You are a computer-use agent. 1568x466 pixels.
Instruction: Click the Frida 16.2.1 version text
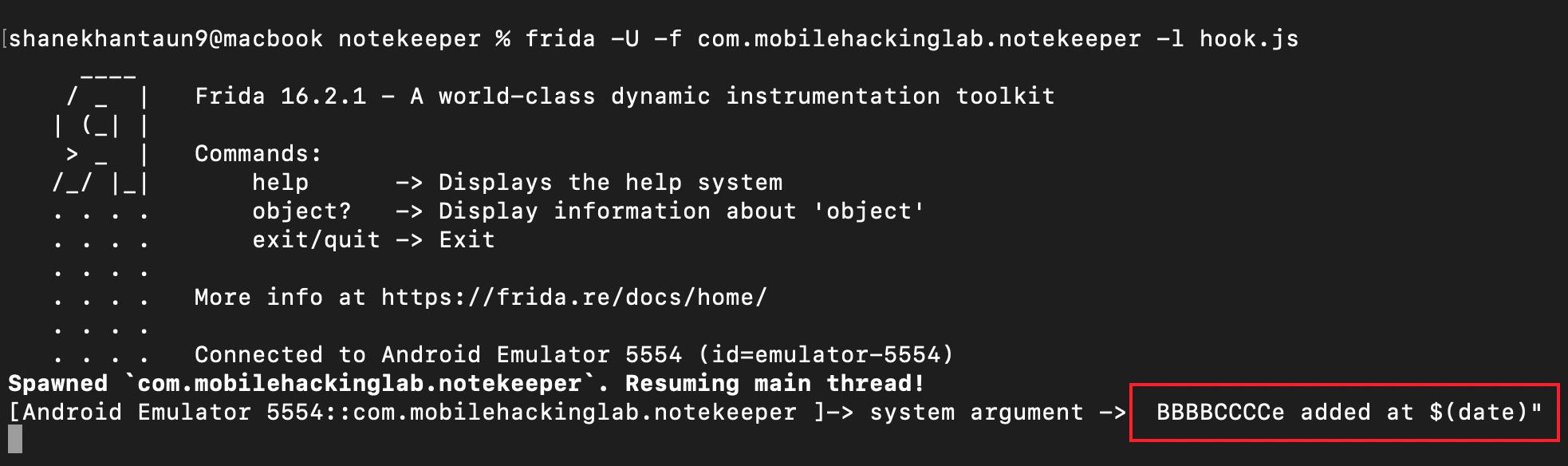[x=281, y=97]
